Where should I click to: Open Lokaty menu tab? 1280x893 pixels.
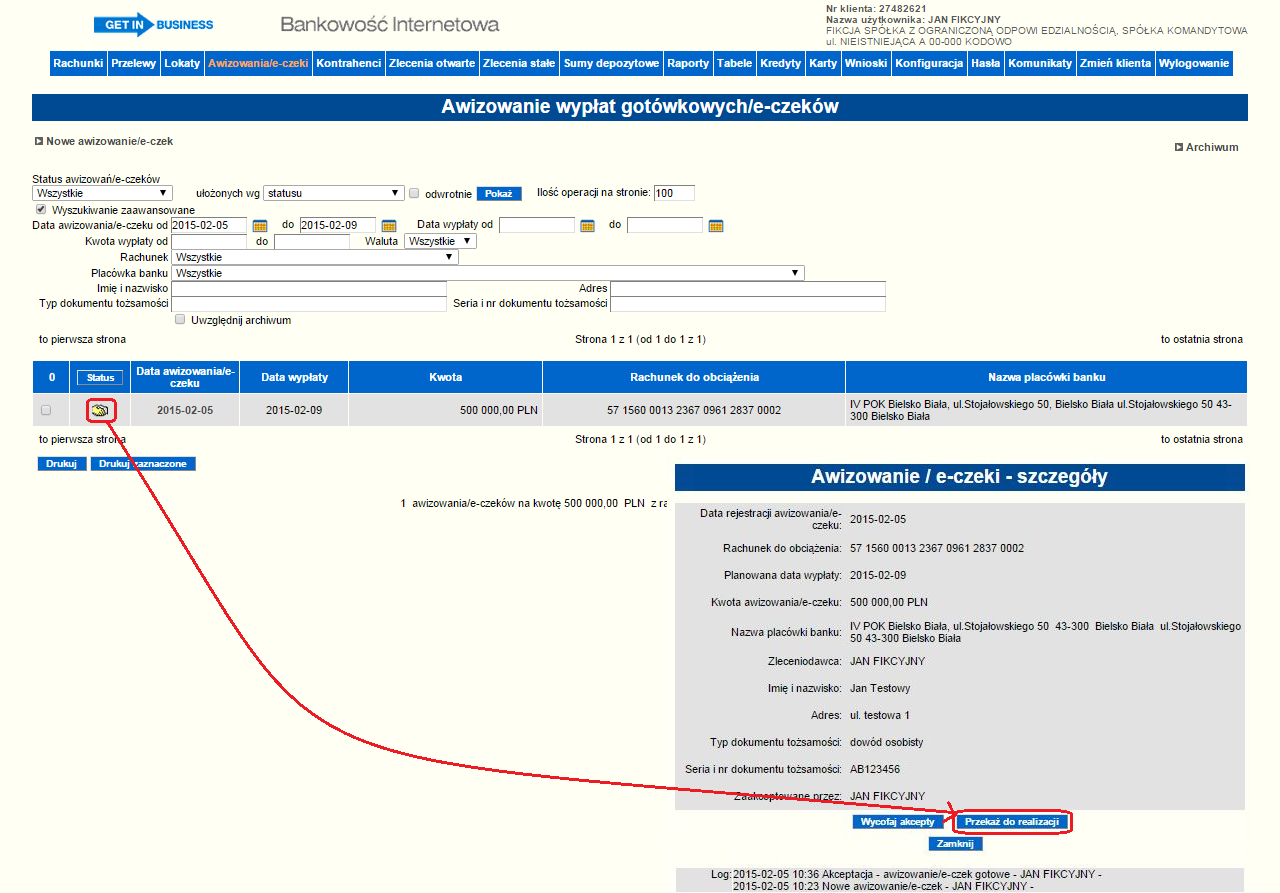pyautogui.click(x=182, y=63)
